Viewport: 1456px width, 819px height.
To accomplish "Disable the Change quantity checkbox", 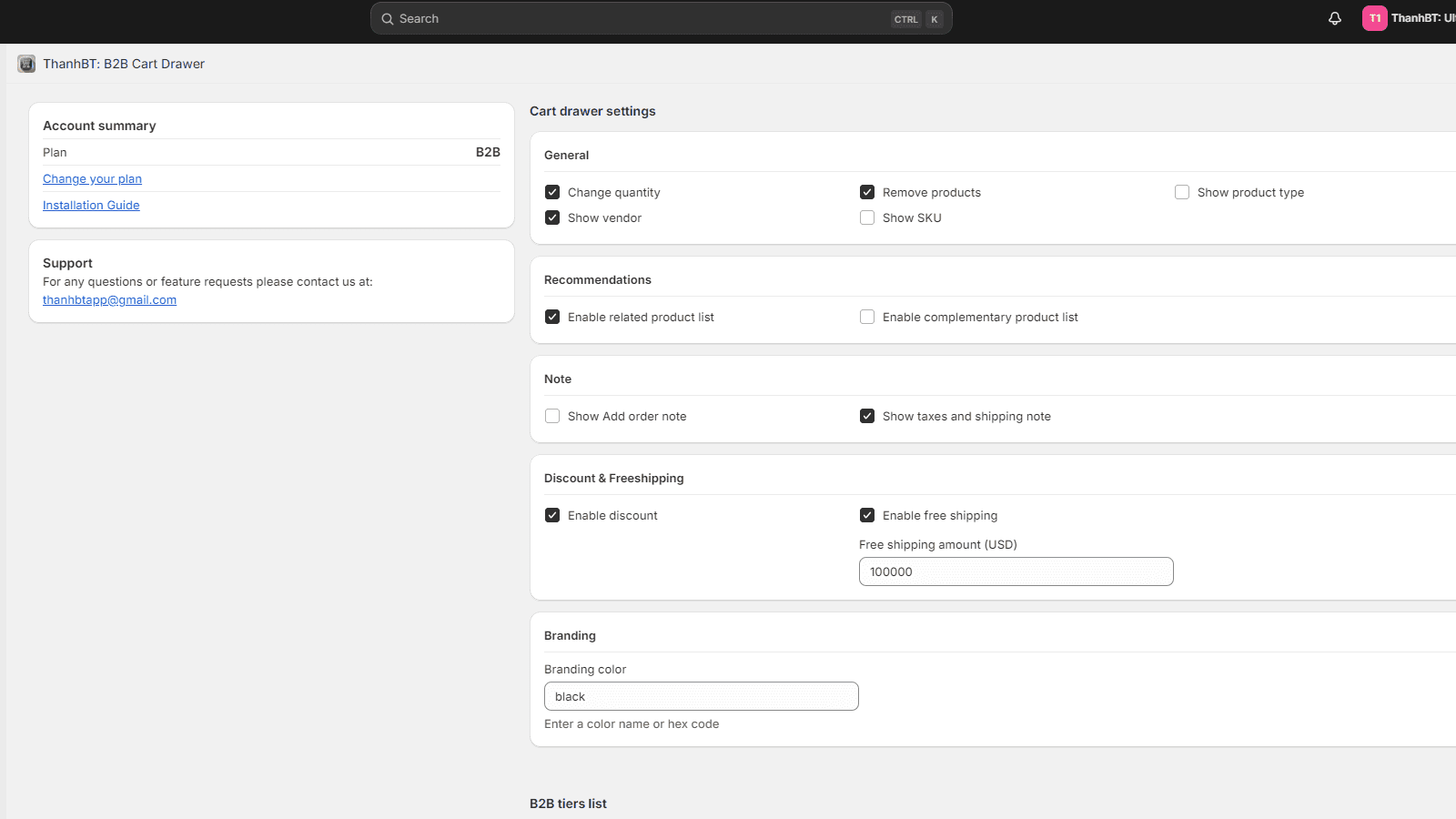I will [x=552, y=192].
